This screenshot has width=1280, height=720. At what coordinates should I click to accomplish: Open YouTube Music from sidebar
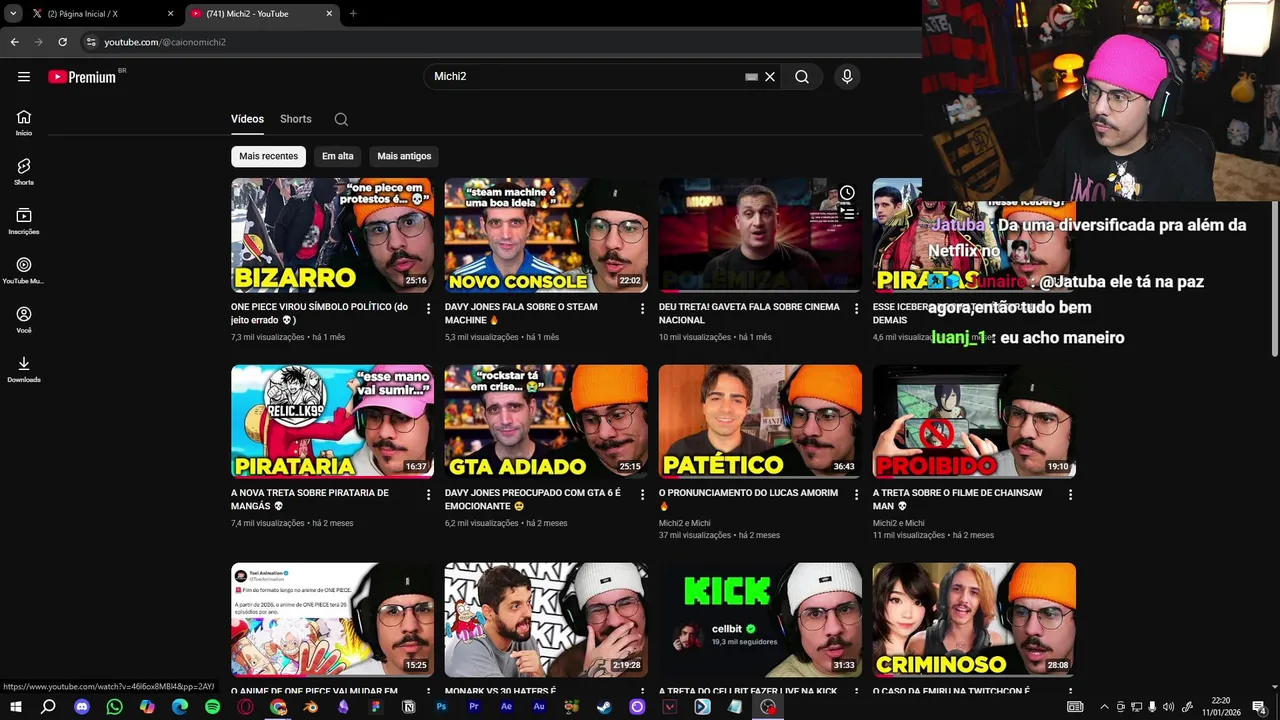[x=24, y=270]
